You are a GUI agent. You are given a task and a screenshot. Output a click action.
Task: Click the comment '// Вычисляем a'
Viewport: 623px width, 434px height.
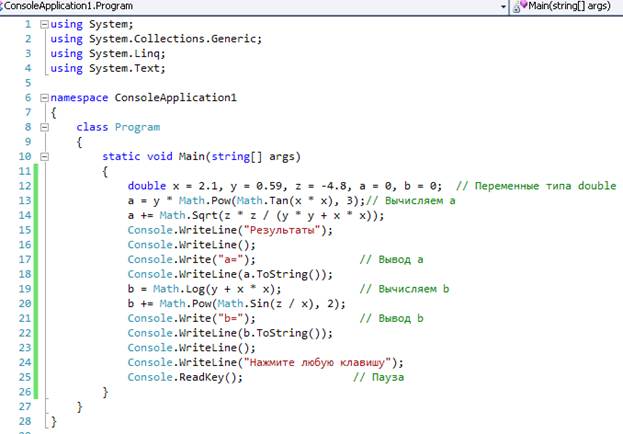410,201
